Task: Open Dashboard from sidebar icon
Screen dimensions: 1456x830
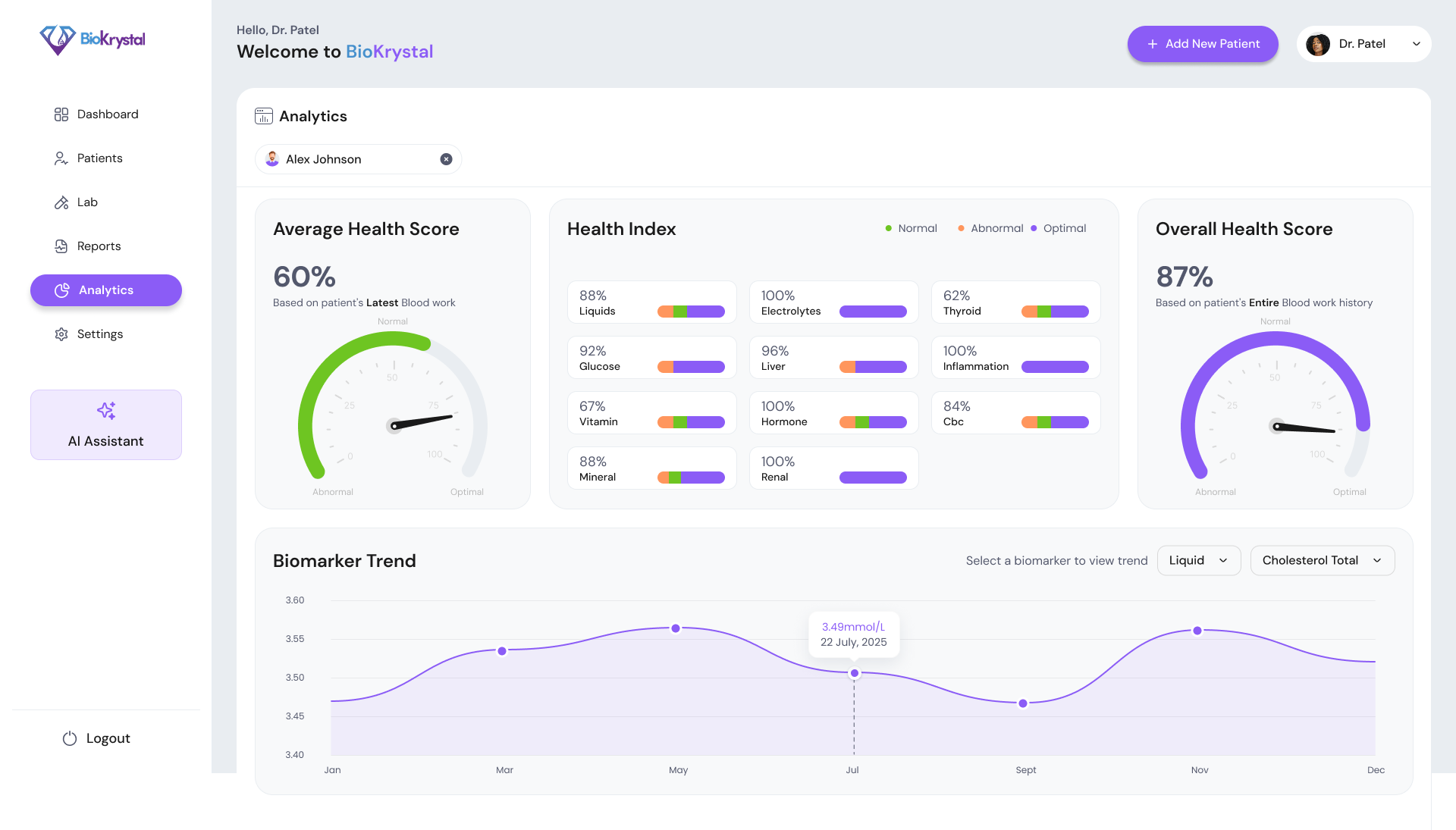Action: (x=61, y=114)
